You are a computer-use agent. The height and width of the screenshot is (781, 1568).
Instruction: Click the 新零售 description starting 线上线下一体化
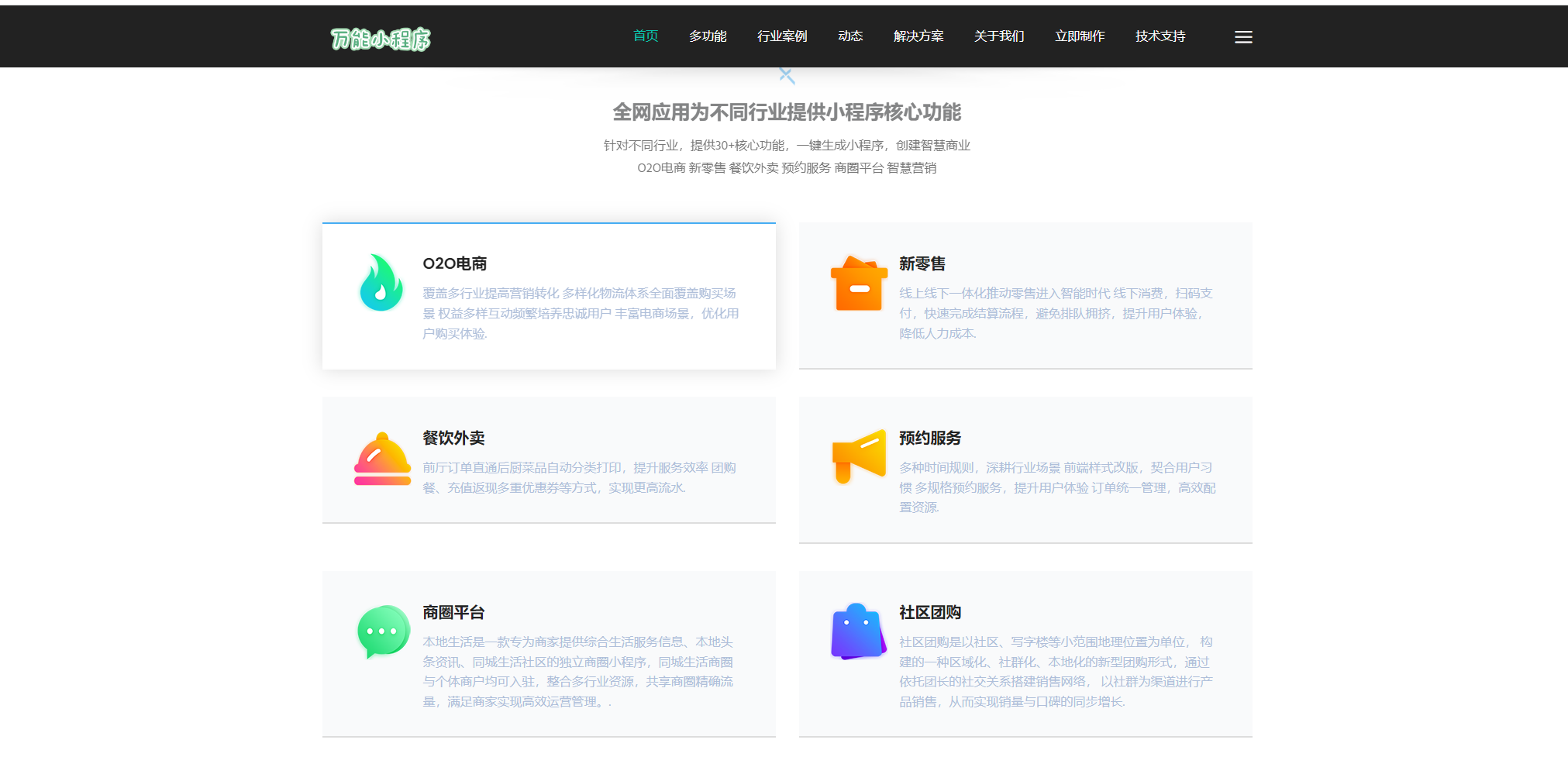pos(1056,313)
